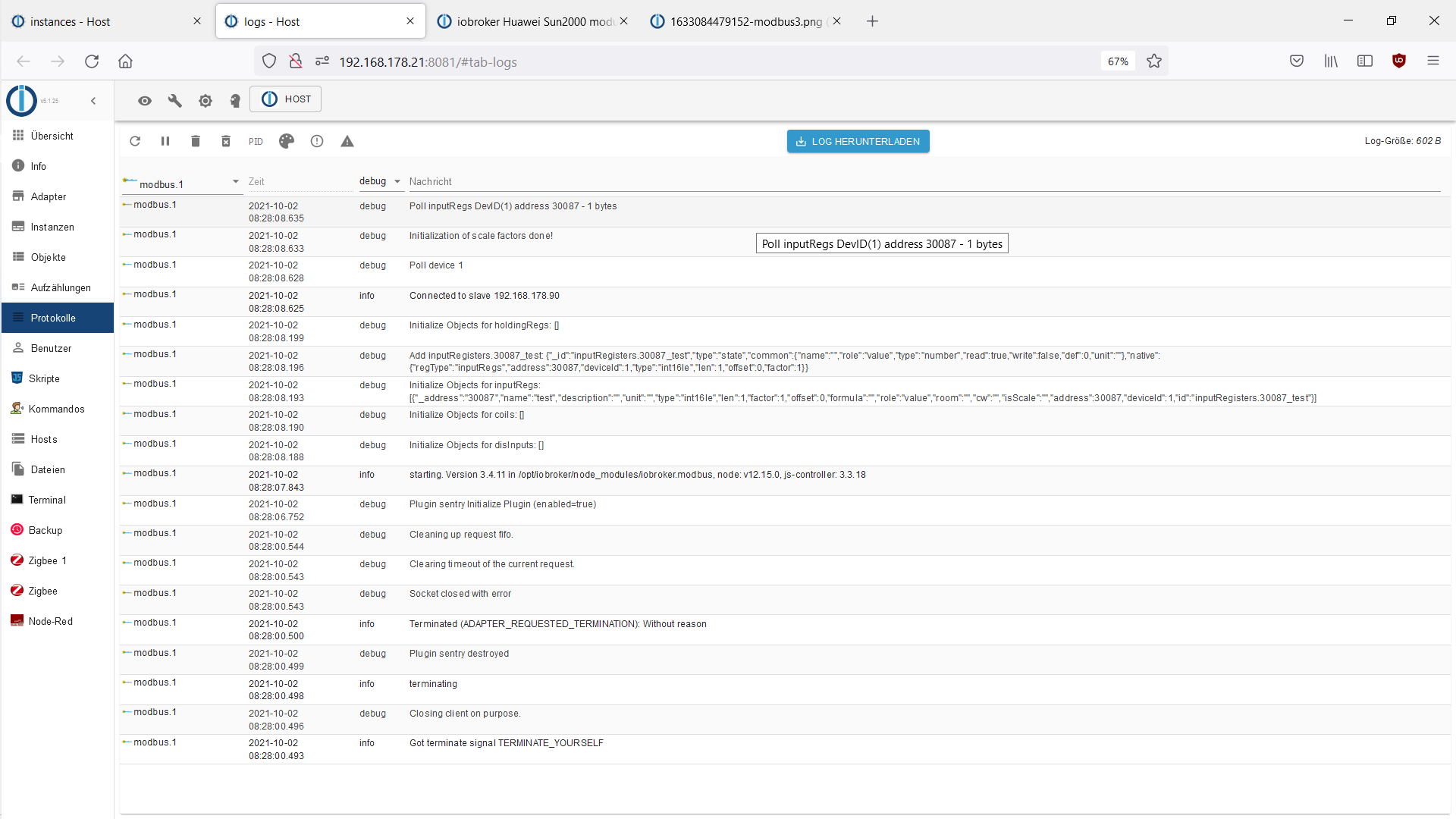This screenshot has height=819, width=1456.
Task: Collapse the sidebar with the chevron
Action: click(93, 101)
